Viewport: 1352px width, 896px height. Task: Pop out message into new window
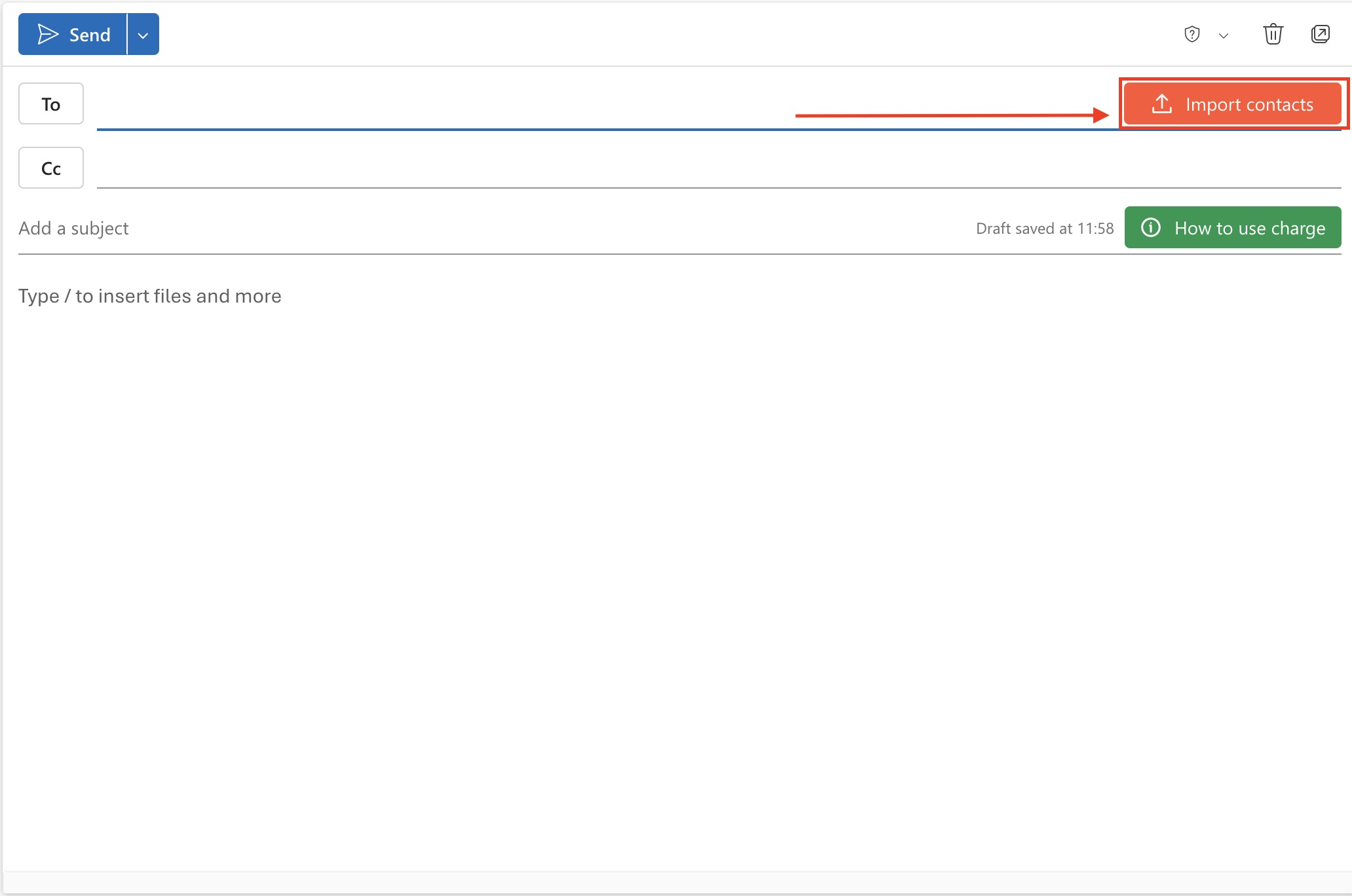(1321, 34)
